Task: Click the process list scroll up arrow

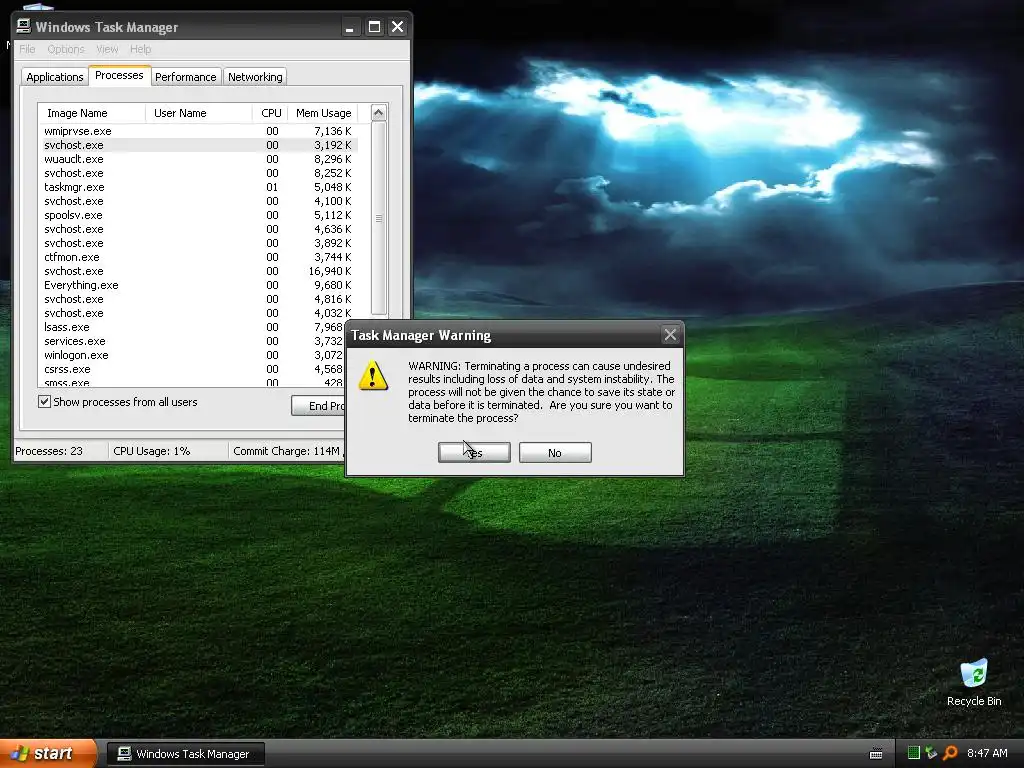Action: click(379, 113)
